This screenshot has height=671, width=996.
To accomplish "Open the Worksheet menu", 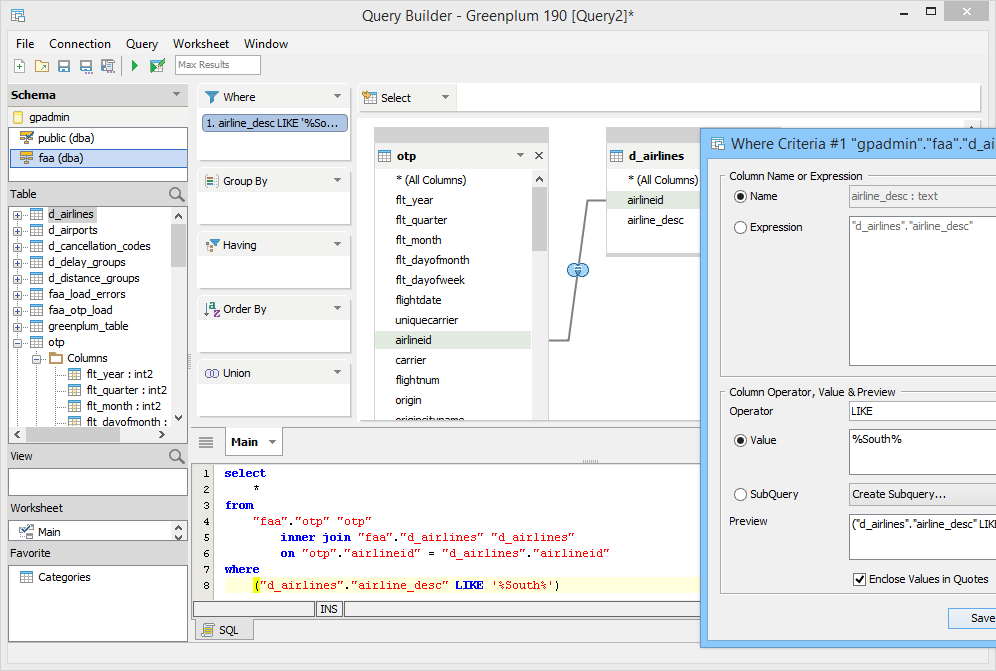I will point(201,44).
